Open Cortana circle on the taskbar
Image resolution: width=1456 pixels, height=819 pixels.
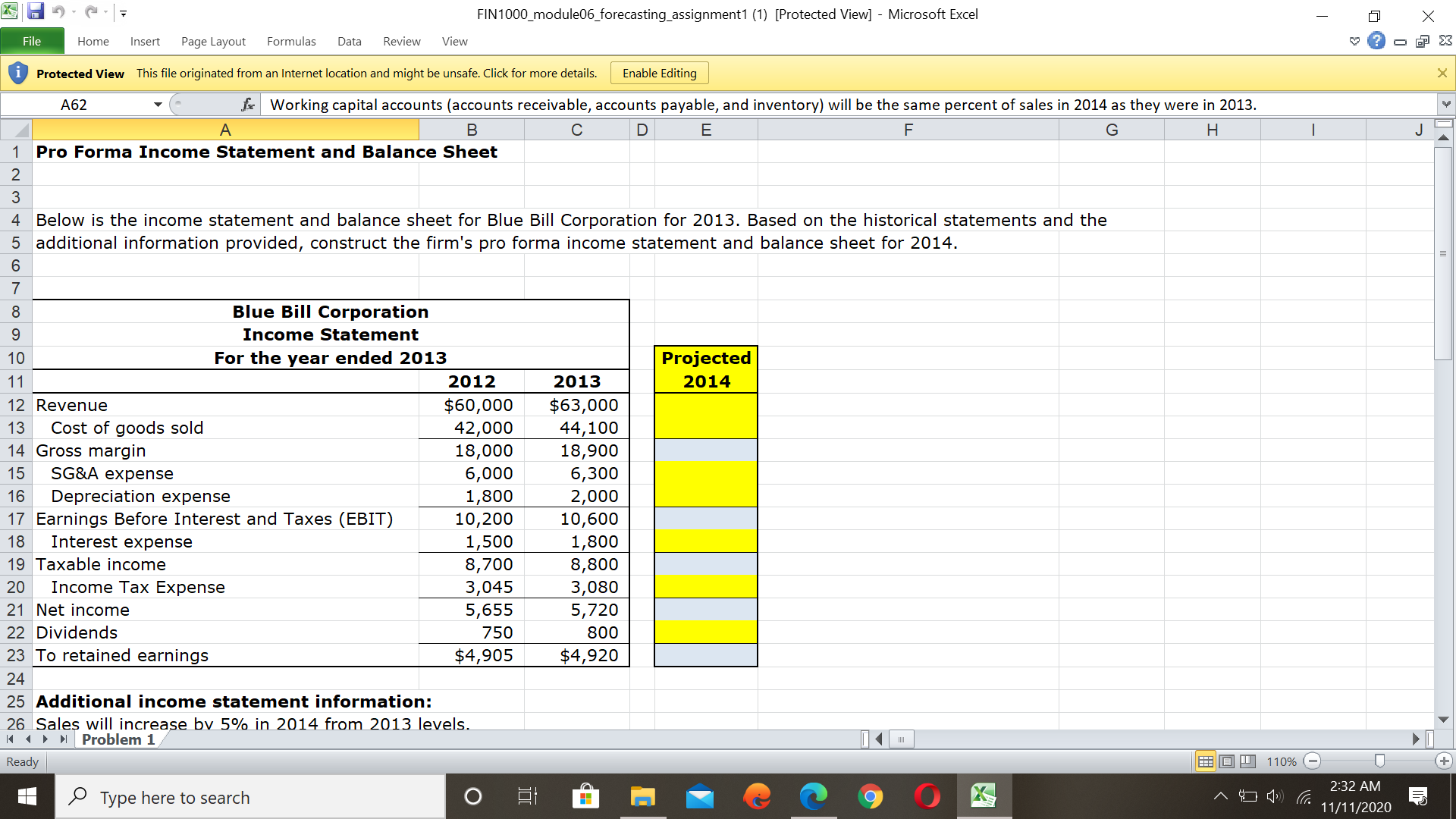point(472,796)
